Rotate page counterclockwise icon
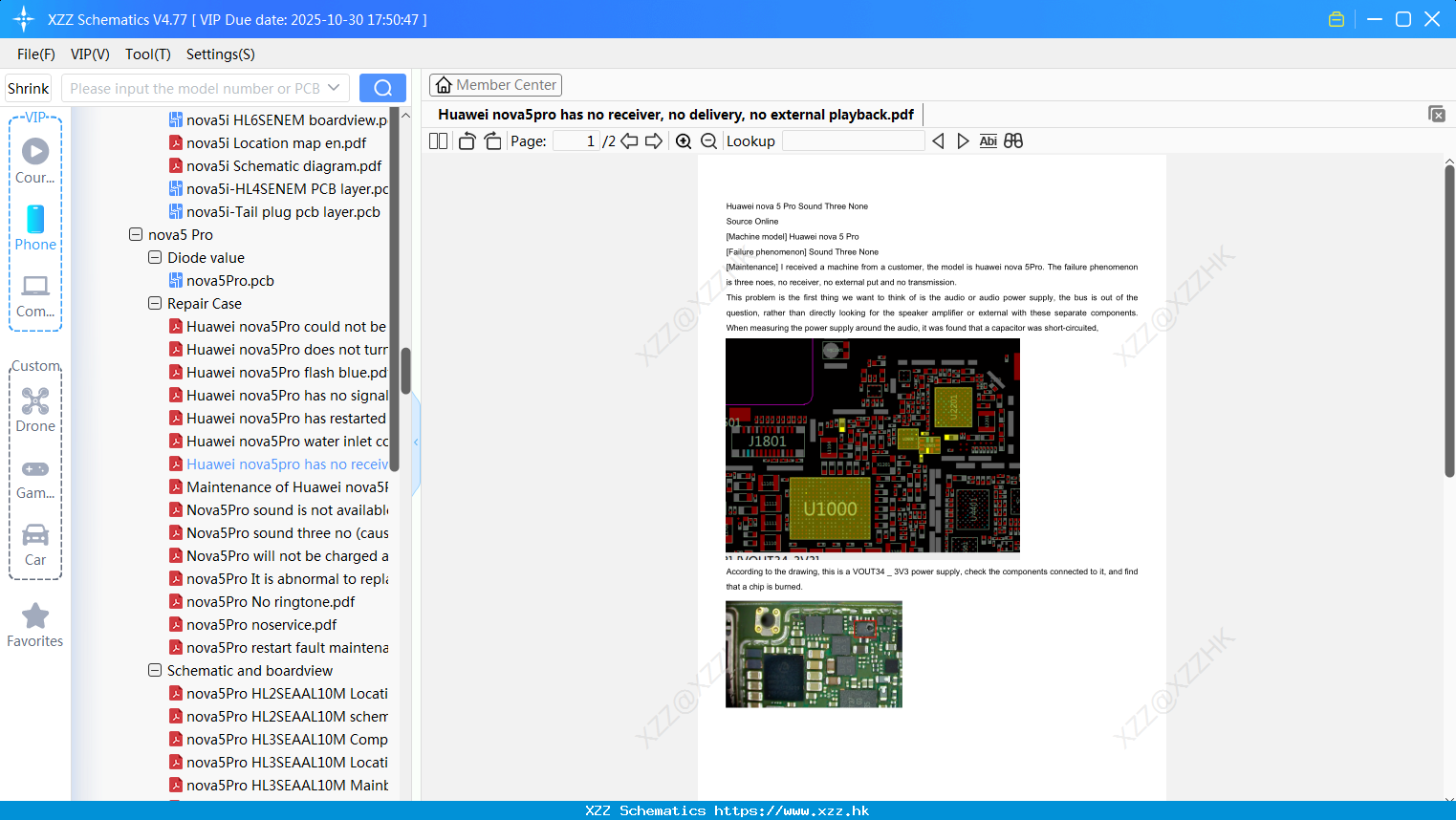This screenshot has width=1456, height=820. (x=467, y=141)
